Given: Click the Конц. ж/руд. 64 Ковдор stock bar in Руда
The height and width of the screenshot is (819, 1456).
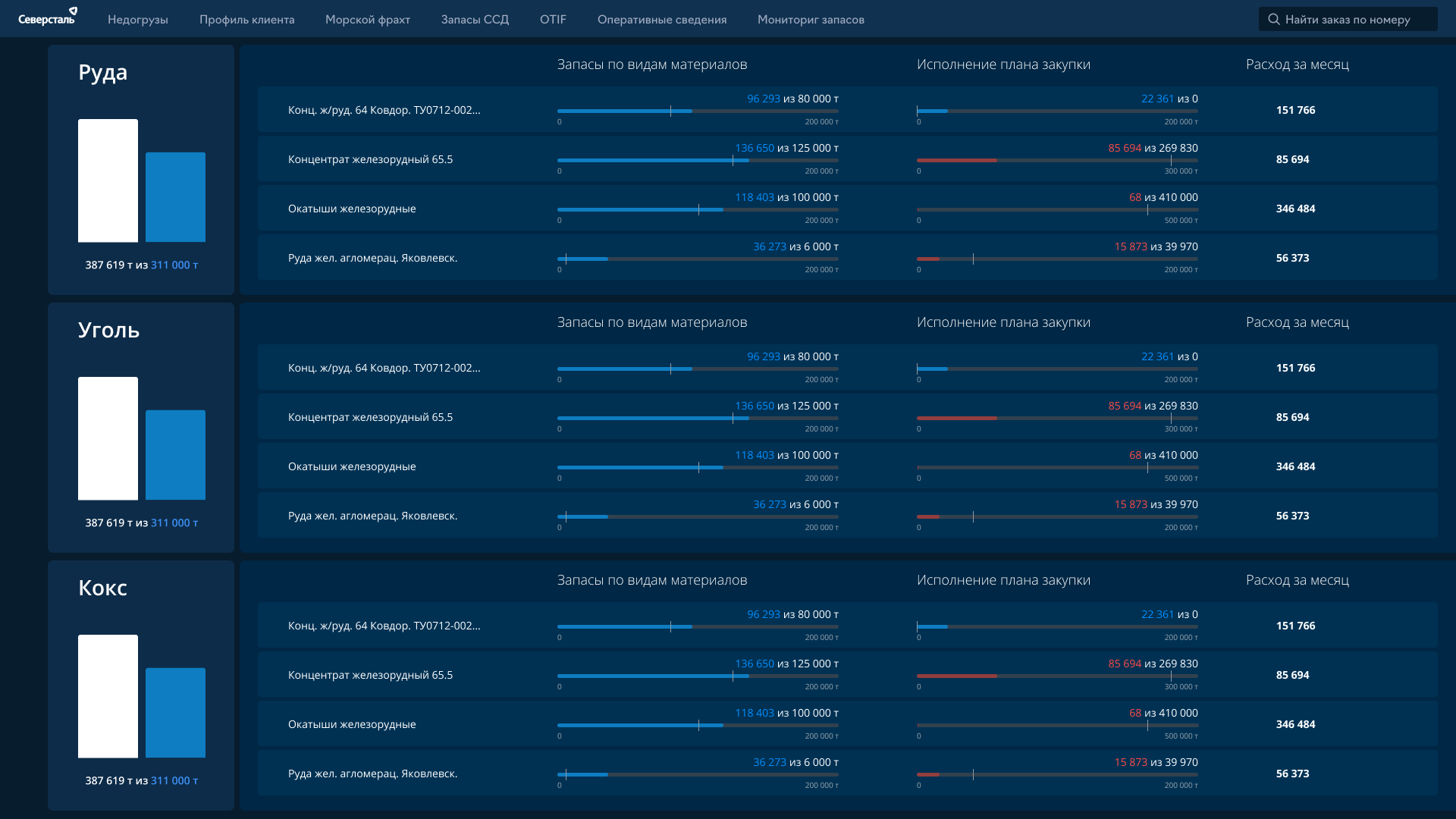Looking at the screenshot, I should point(698,111).
